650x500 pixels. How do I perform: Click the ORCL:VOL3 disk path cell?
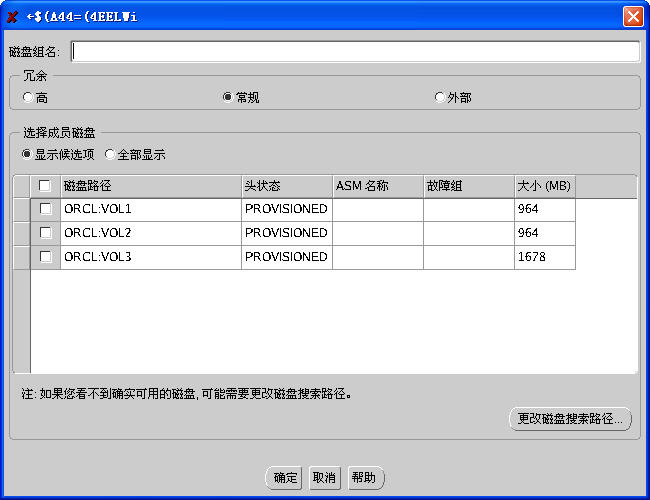tap(151, 257)
